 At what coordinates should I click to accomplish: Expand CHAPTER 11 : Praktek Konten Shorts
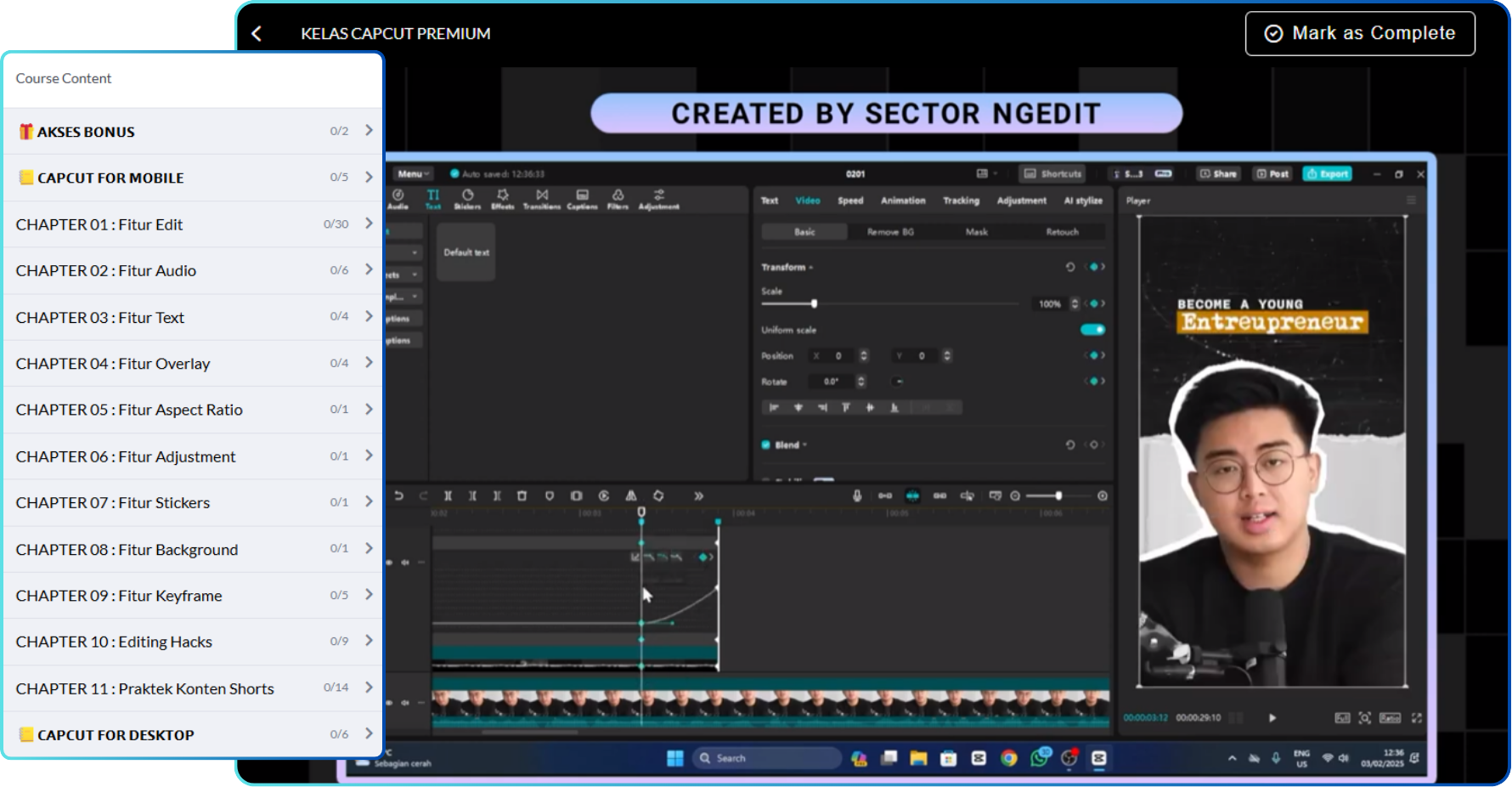(x=192, y=688)
